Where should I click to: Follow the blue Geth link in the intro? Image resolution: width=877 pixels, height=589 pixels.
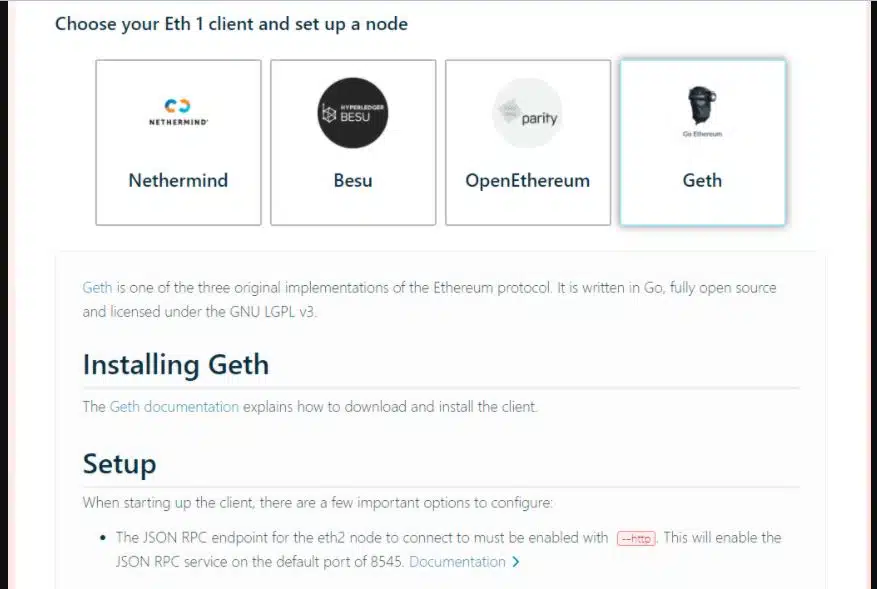[97, 288]
